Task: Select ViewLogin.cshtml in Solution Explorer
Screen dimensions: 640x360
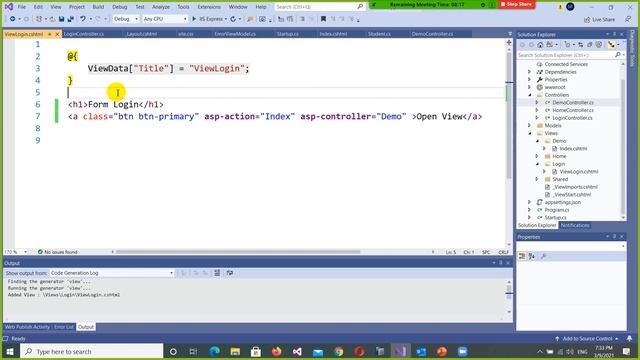Action: (x=578, y=172)
